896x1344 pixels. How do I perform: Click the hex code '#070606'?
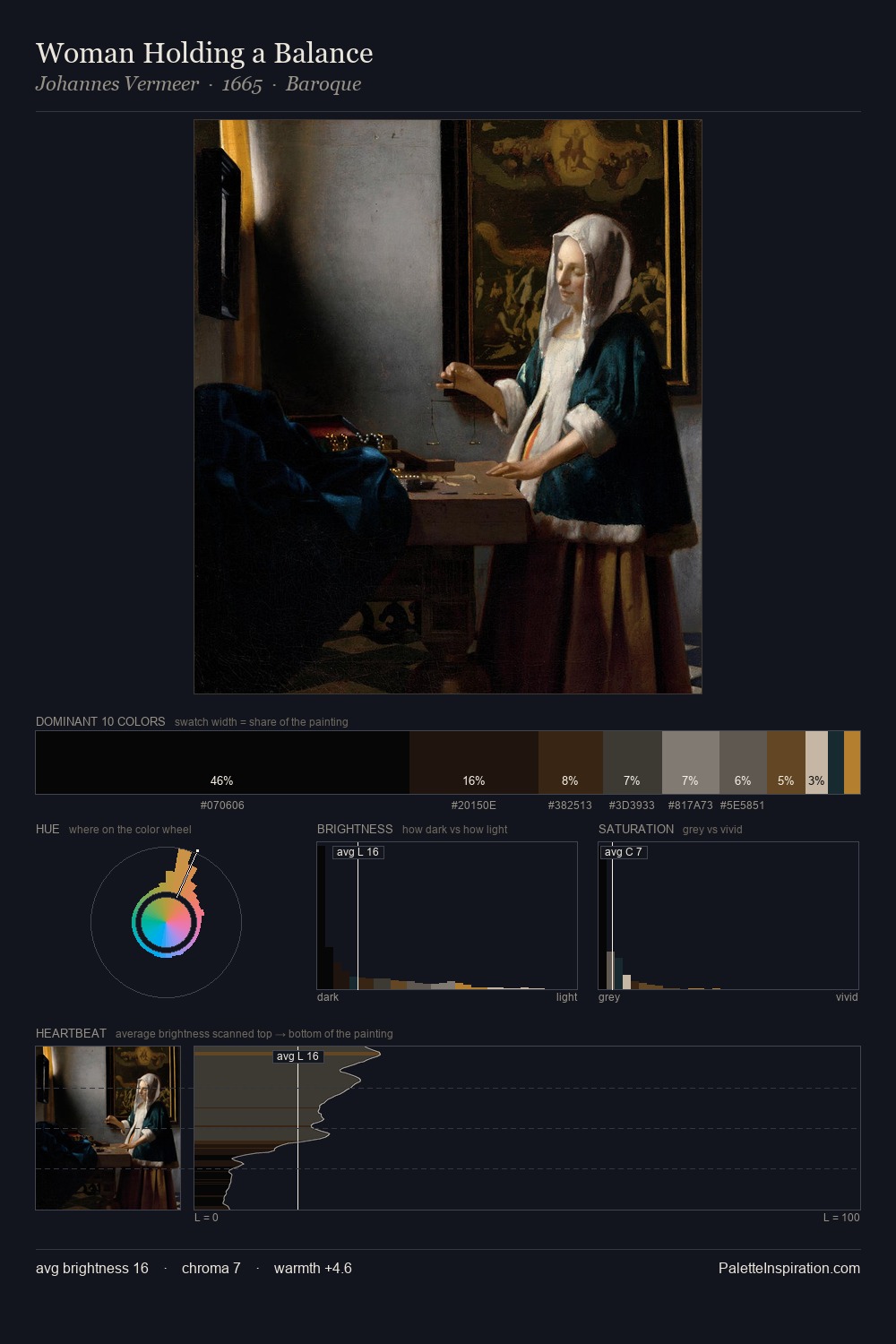[x=222, y=806]
